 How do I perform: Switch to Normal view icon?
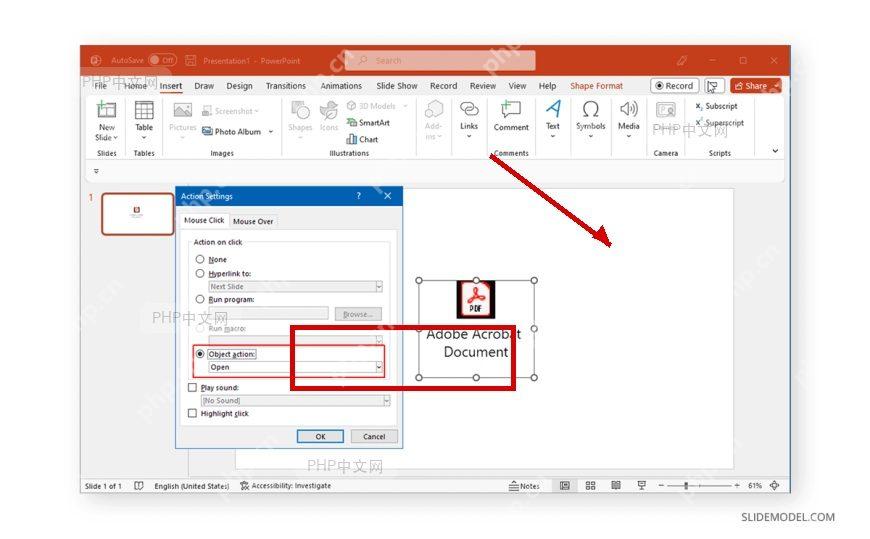tap(564, 486)
